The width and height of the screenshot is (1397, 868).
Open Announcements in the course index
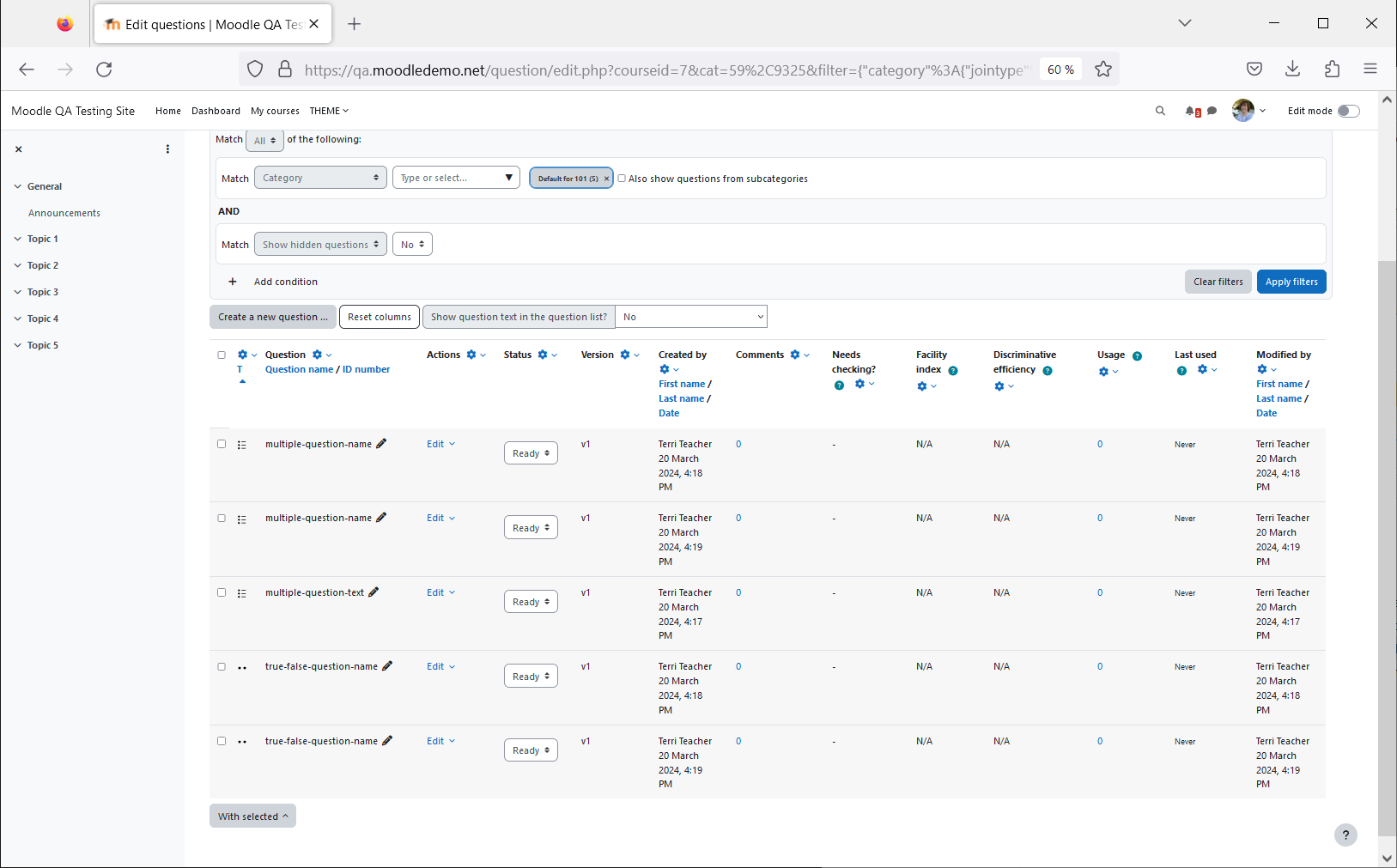64,213
